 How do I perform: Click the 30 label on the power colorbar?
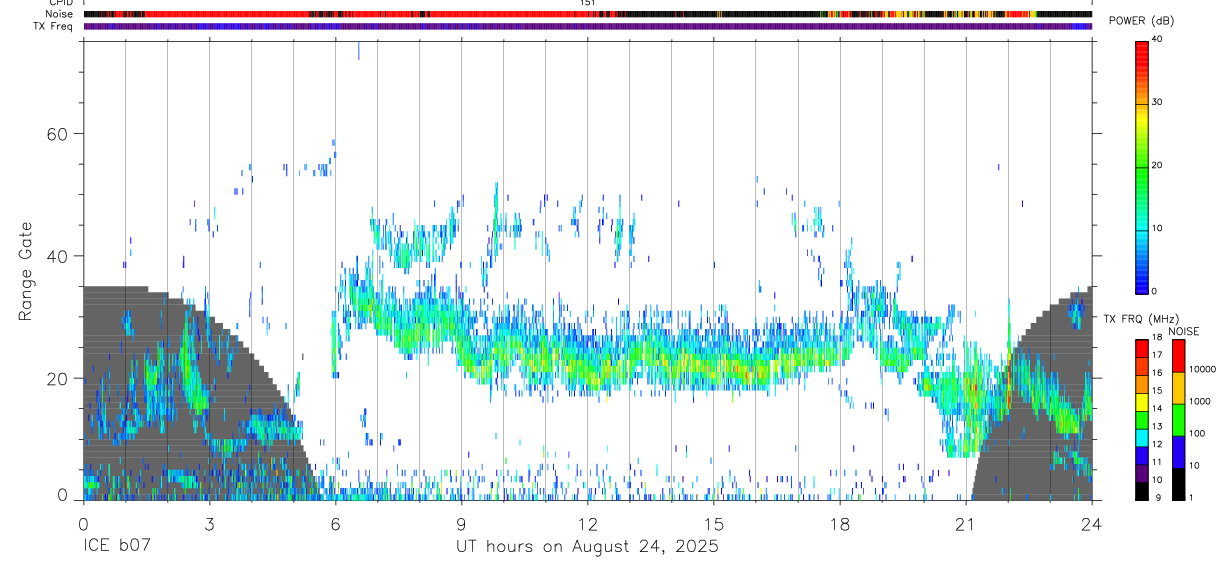(1156, 102)
